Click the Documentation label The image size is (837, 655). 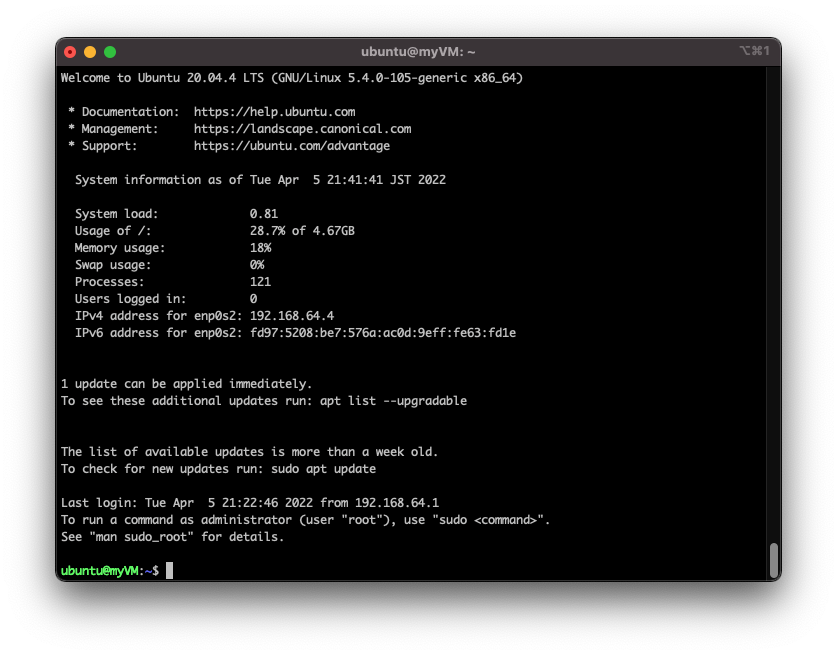130,112
